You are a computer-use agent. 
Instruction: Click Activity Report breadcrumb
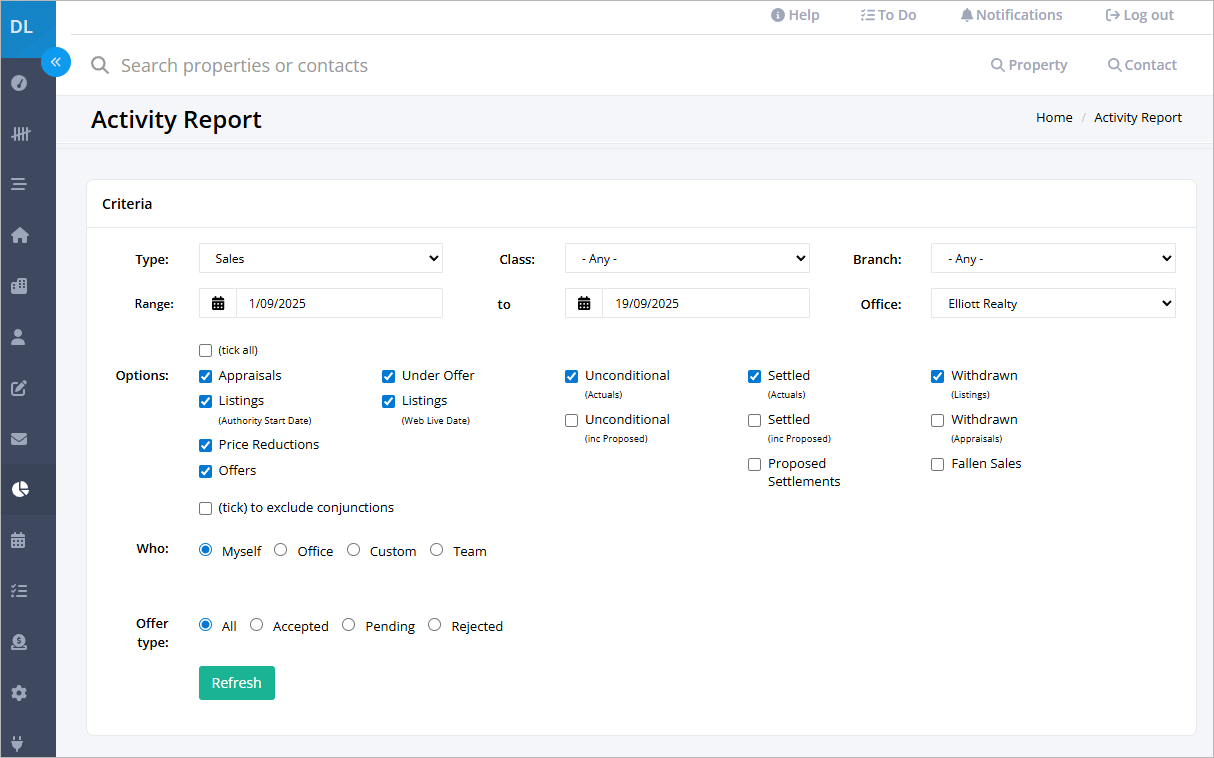coord(1138,118)
